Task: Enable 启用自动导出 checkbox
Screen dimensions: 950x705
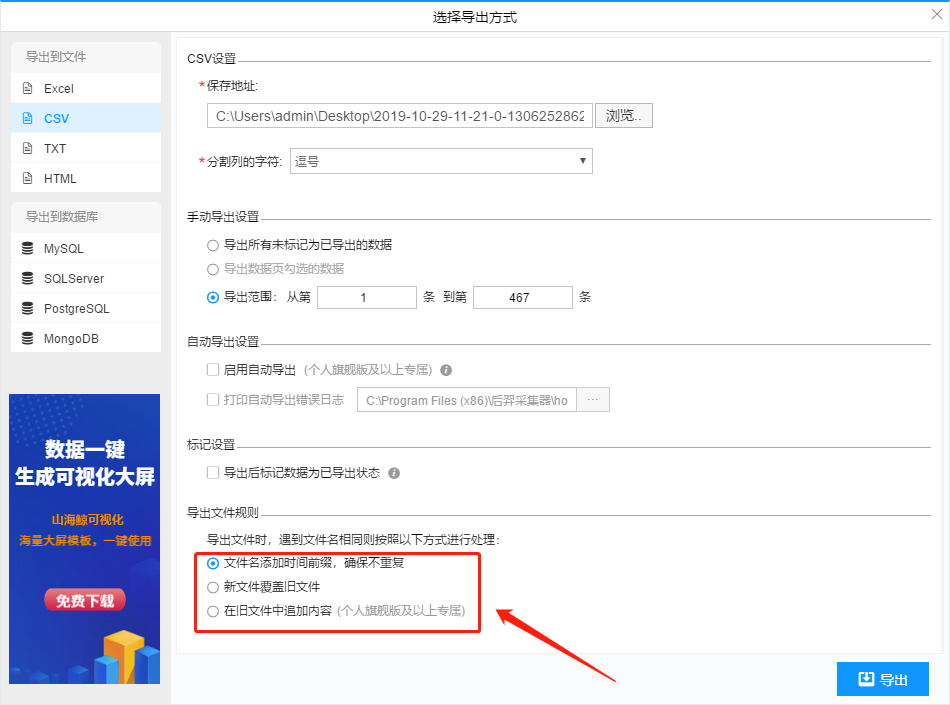Action: [x=213, y=369]
